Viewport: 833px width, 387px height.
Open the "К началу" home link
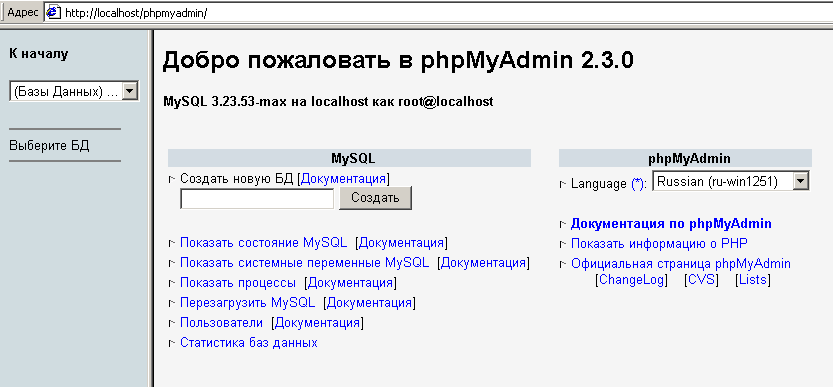pyautogui.click(x=39, y=54)
